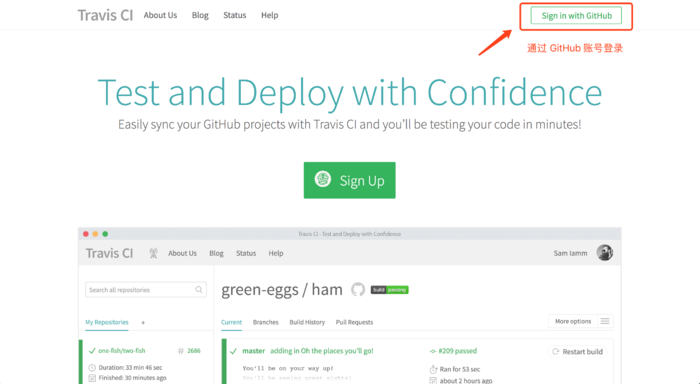Open Blog in the top navigation

point(200,15)
